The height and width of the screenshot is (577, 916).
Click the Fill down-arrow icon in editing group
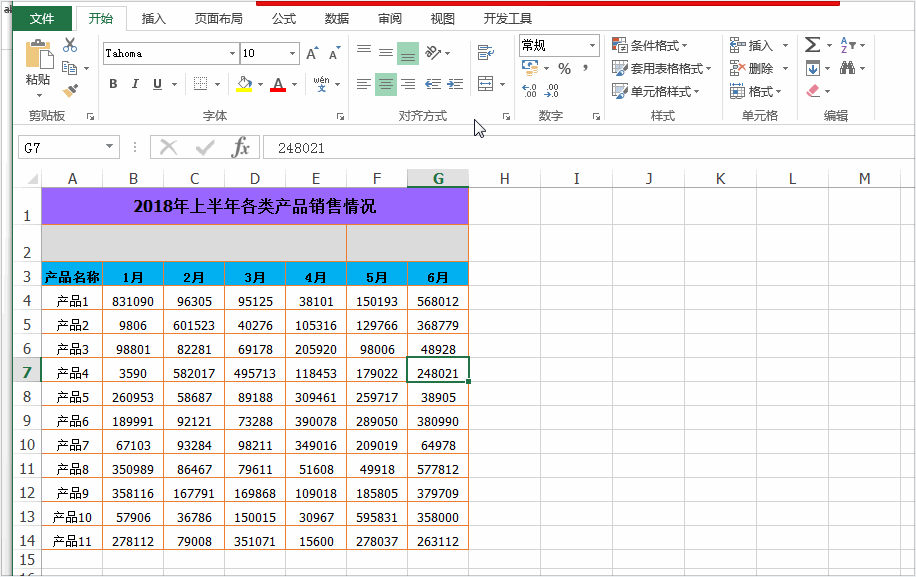click(x=813, y=68)
